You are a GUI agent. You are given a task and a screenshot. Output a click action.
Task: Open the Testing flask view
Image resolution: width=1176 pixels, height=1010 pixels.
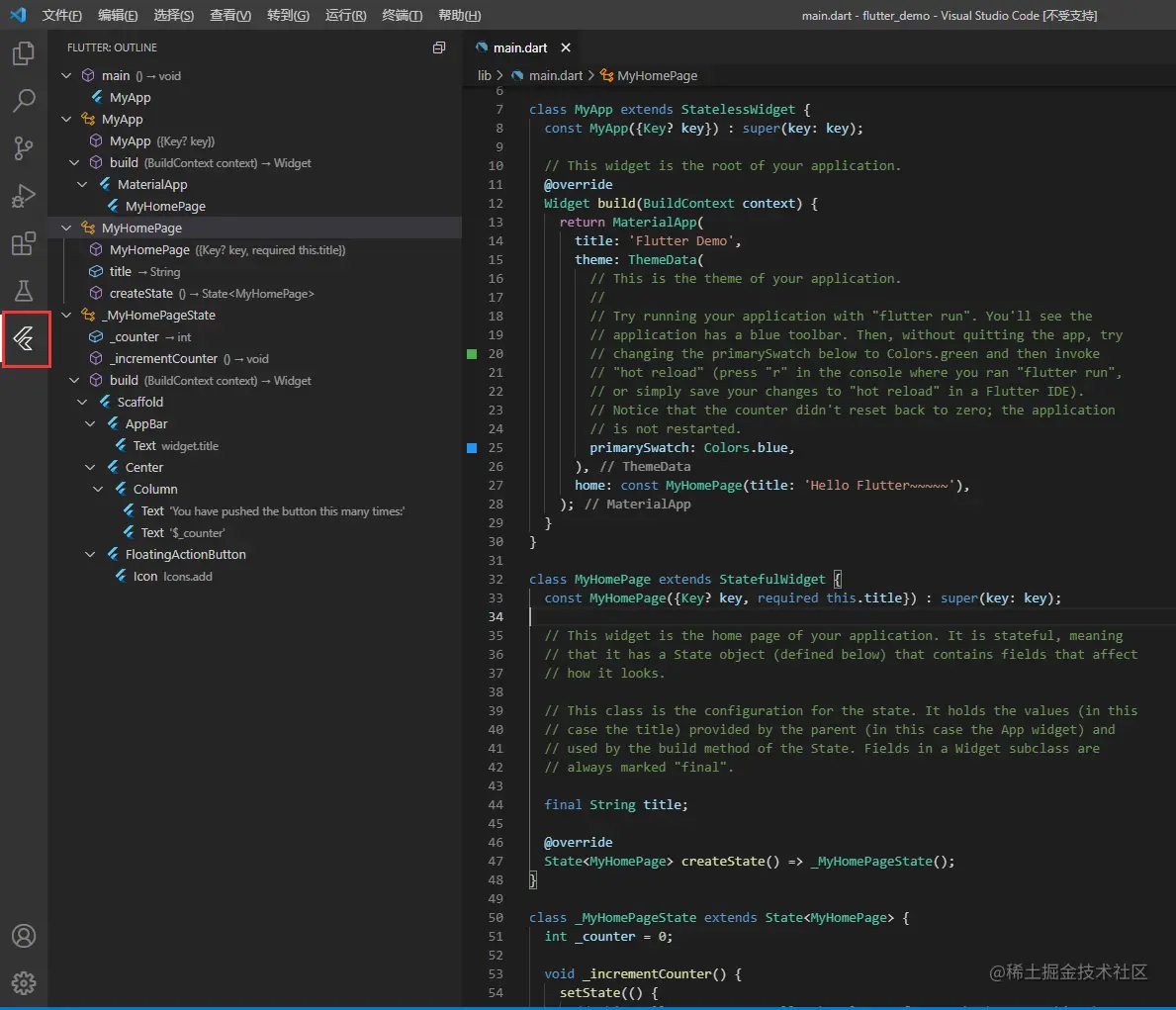click(x=24, y=291)
